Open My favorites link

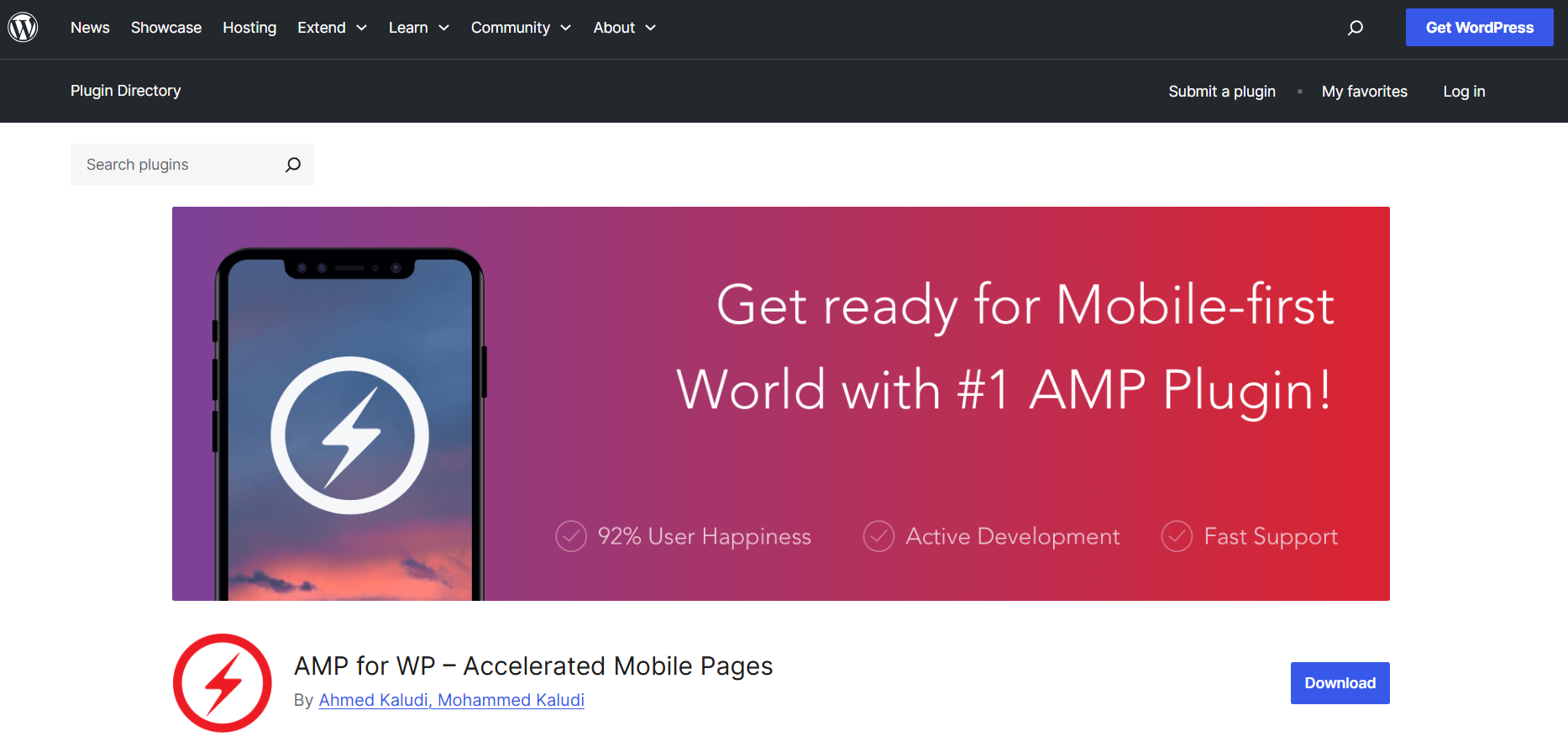1364,92
